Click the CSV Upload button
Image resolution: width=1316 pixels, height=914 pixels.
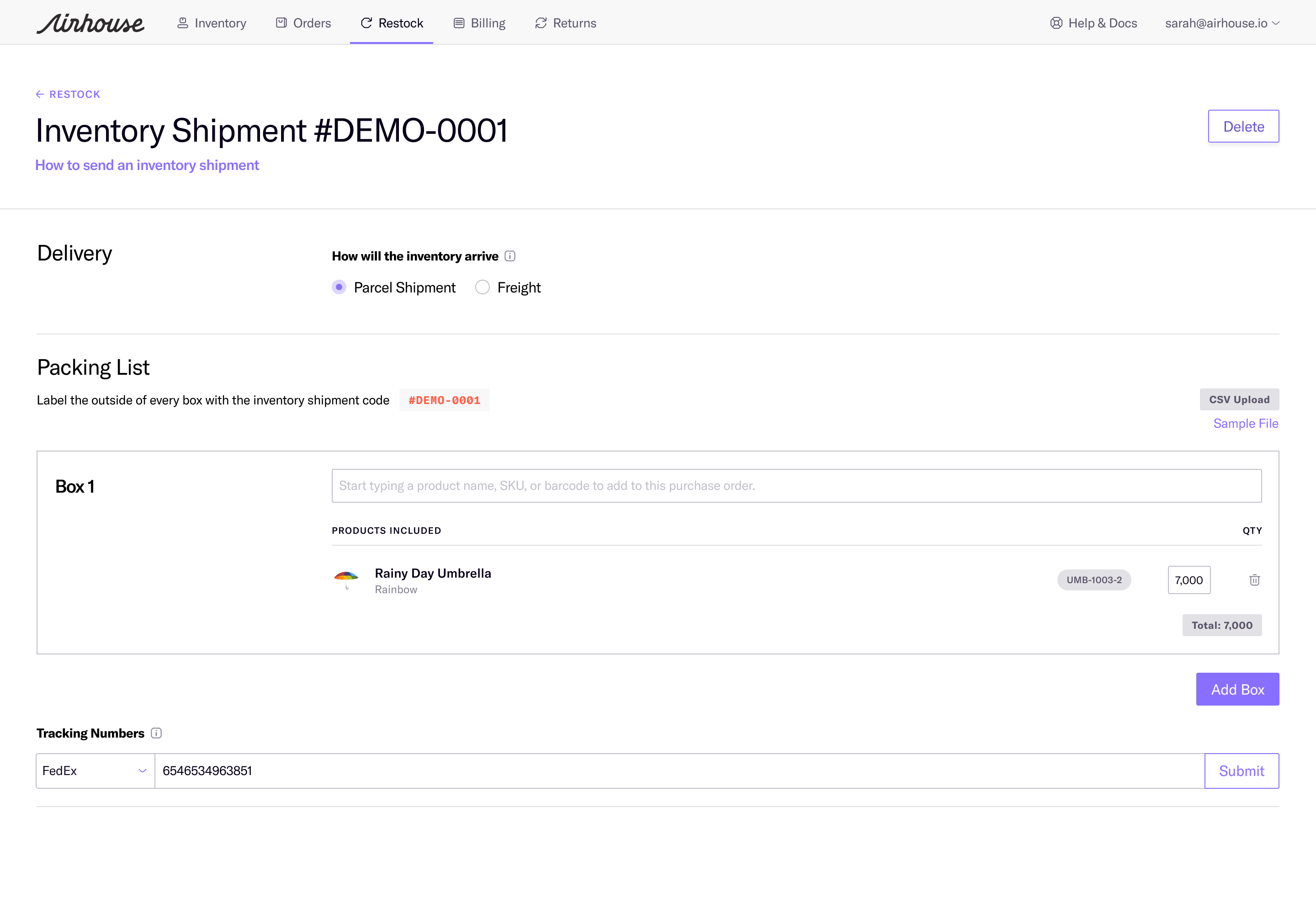[1239, 399]
